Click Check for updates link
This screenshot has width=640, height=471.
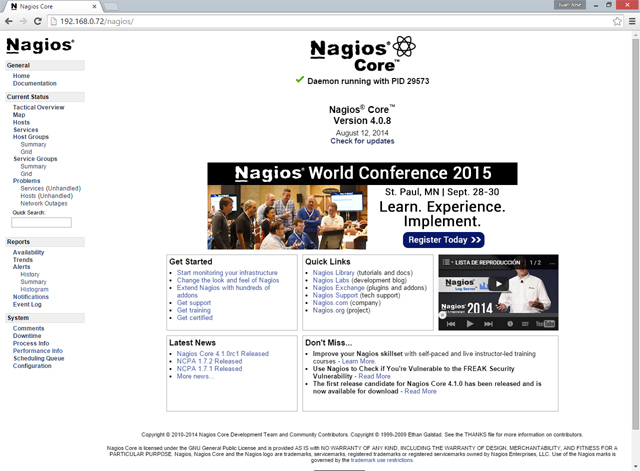(x=362, y=141)
